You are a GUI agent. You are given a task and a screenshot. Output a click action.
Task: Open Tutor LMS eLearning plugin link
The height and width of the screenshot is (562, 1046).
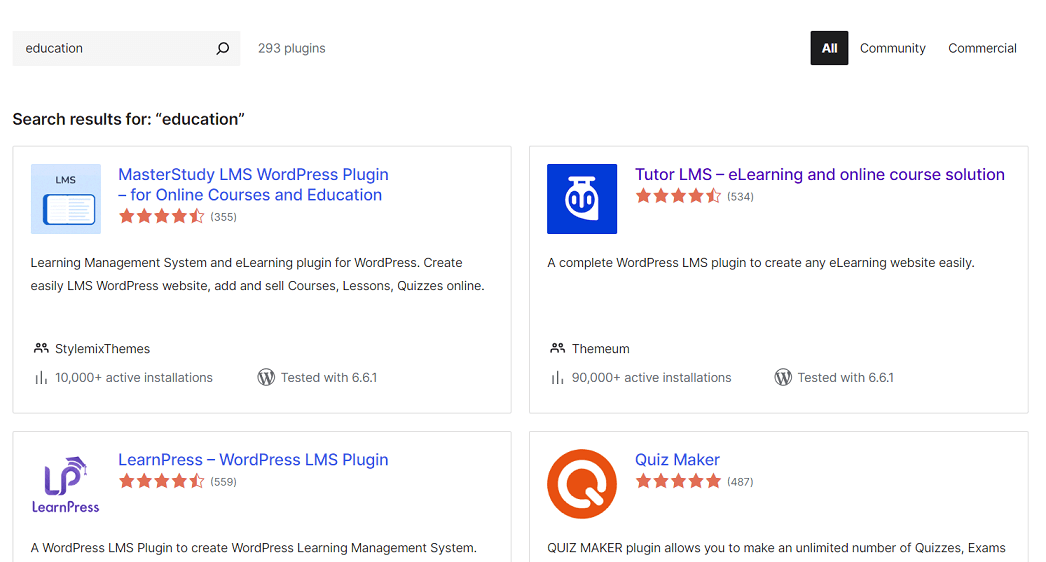[x=819, y=174]
